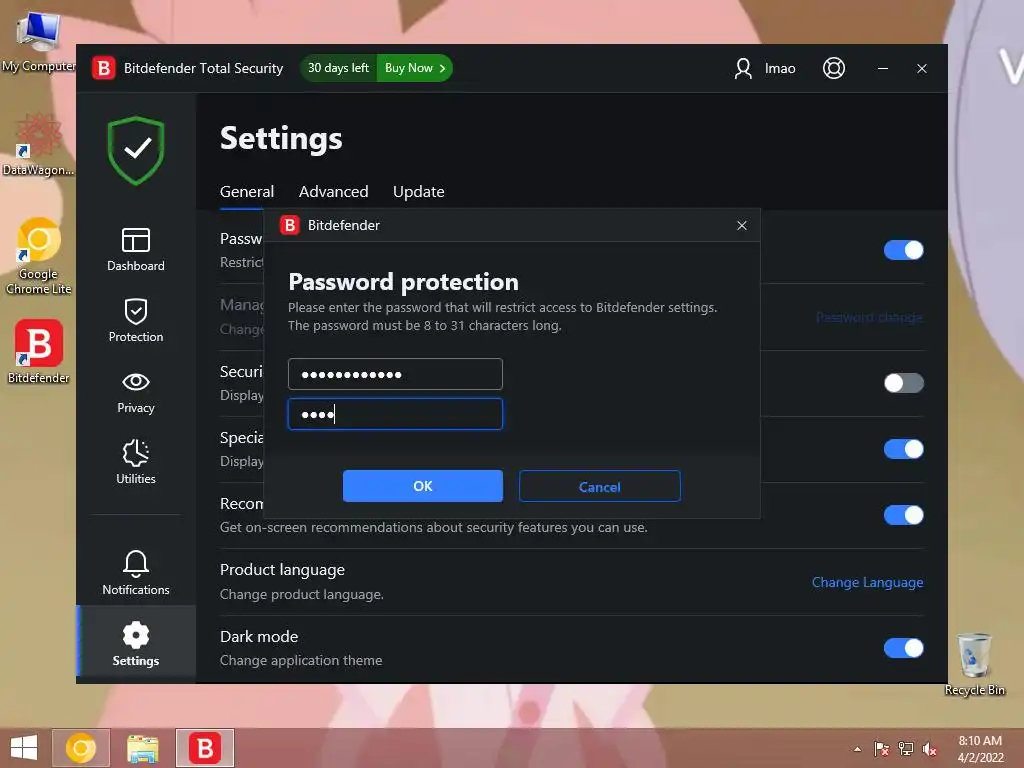
Task: Click the lmao username text
Action: pos(780,68)
